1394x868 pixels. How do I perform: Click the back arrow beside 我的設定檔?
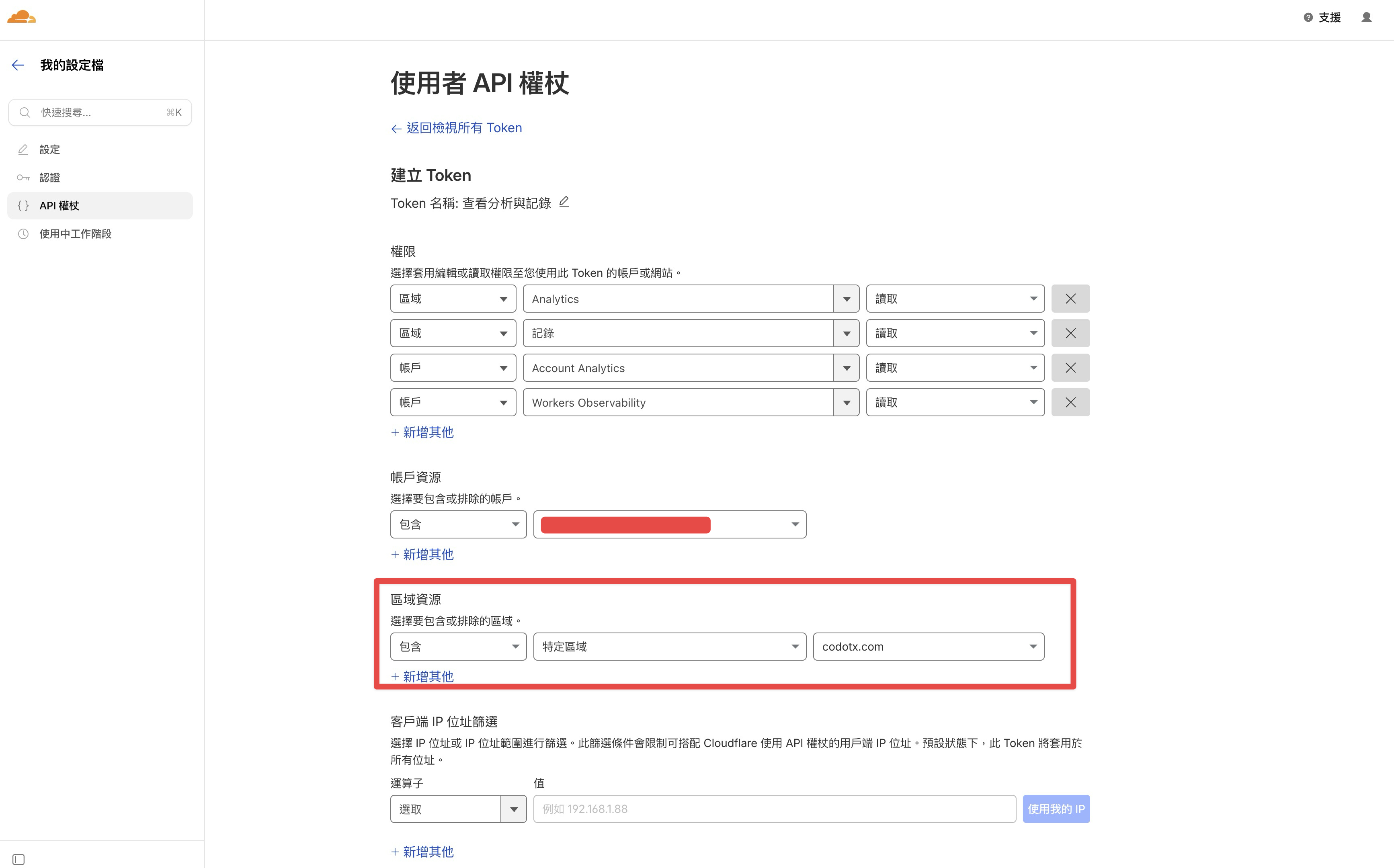coord(18,65)
